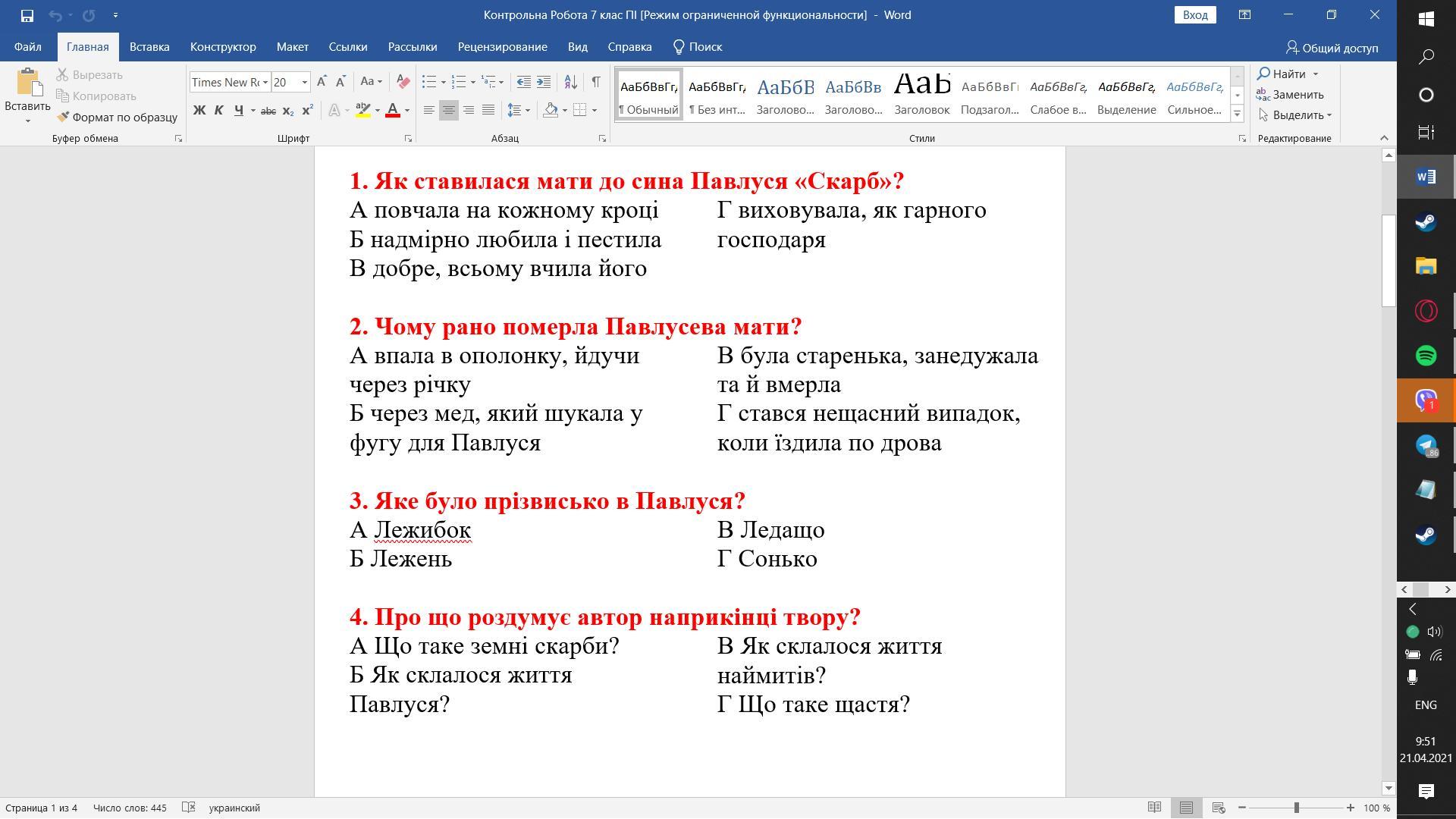This screenshot has height=819, width=1456.
Task: Open the text effects icon
Action: (334, 111)
